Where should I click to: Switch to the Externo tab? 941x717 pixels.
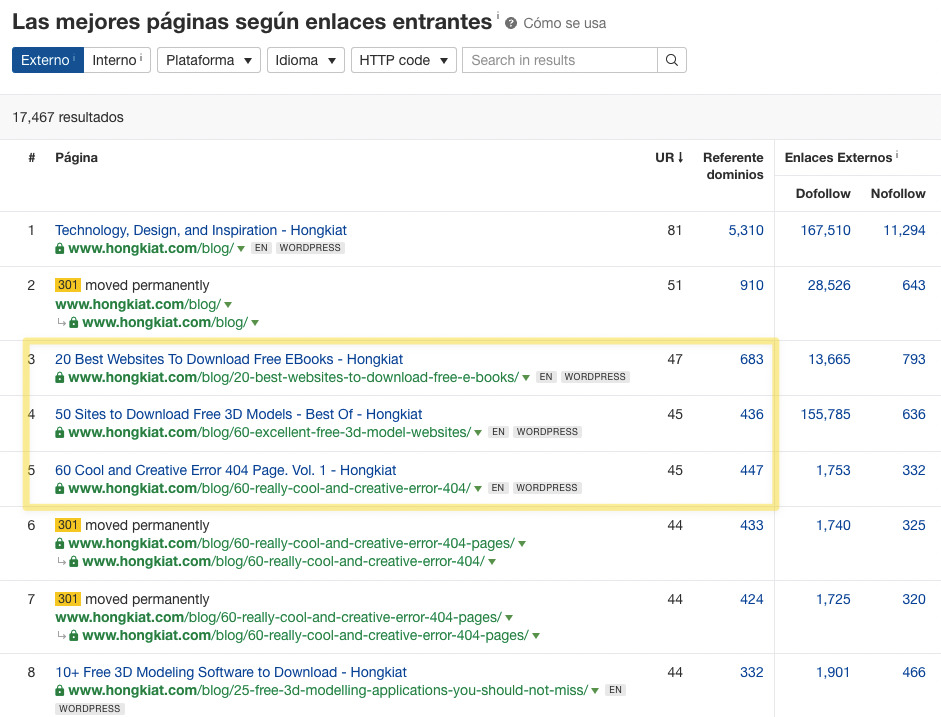click(x=47, y=60)
